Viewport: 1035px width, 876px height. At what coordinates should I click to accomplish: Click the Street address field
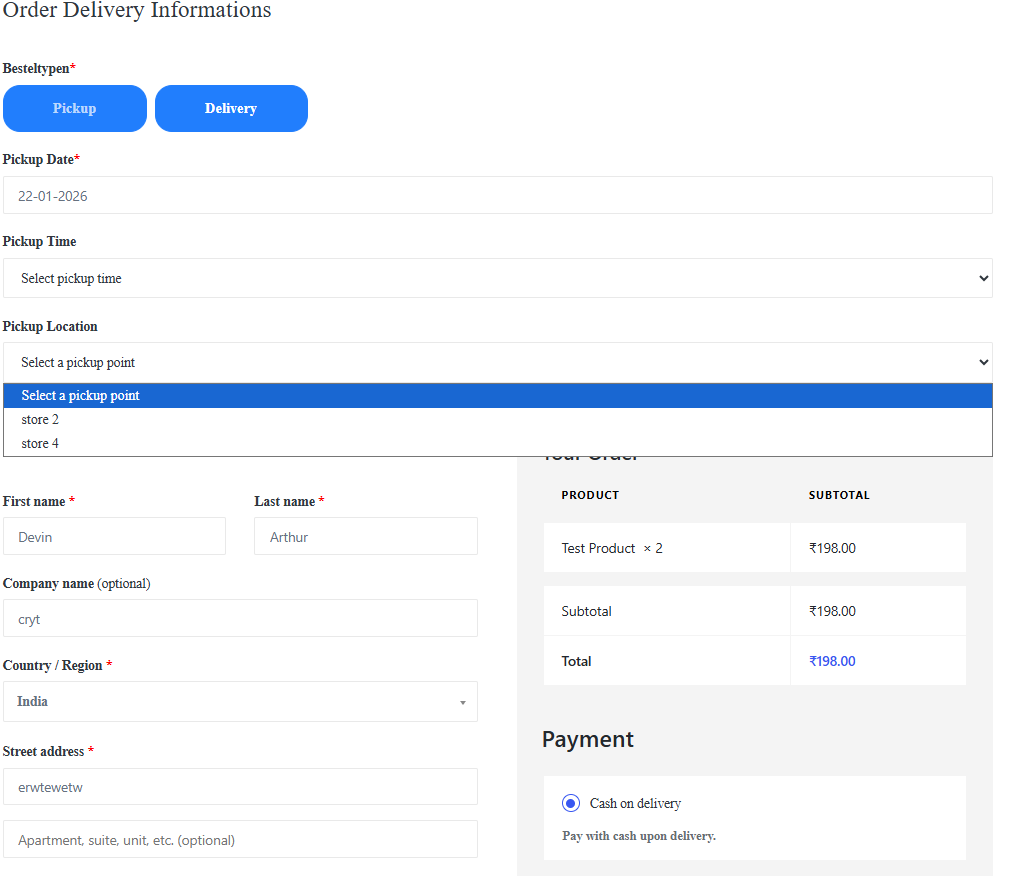coord(240,787)
